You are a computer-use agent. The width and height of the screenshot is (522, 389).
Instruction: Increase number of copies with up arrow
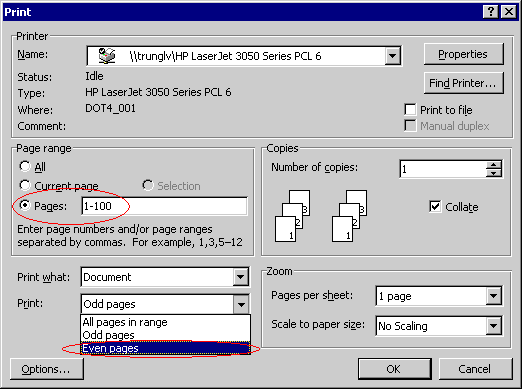(493, 165)
